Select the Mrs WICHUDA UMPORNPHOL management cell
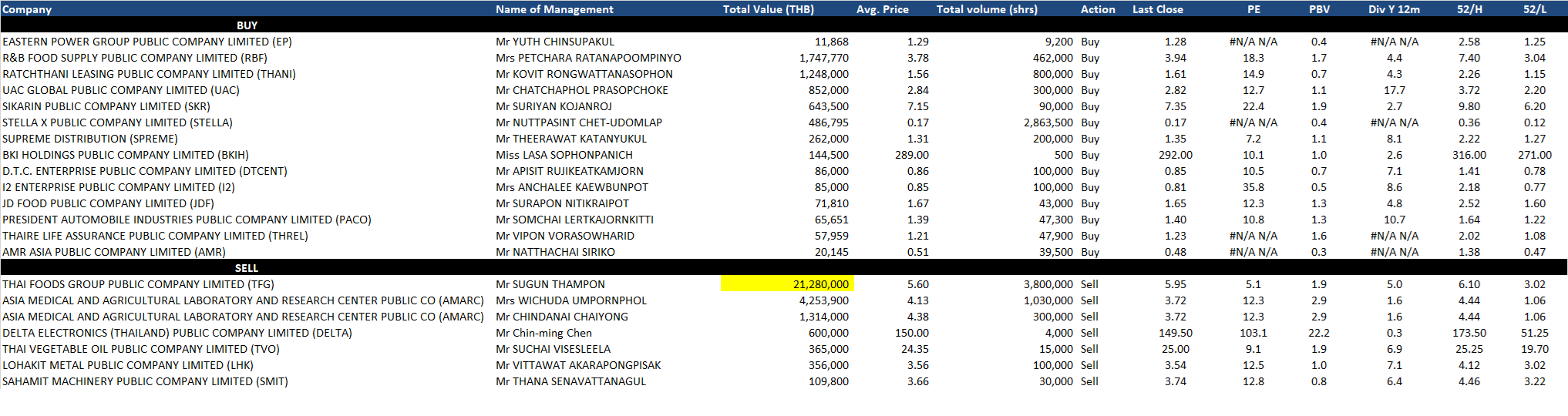The width and height of the screenshot is (1568, 416). 570,300
